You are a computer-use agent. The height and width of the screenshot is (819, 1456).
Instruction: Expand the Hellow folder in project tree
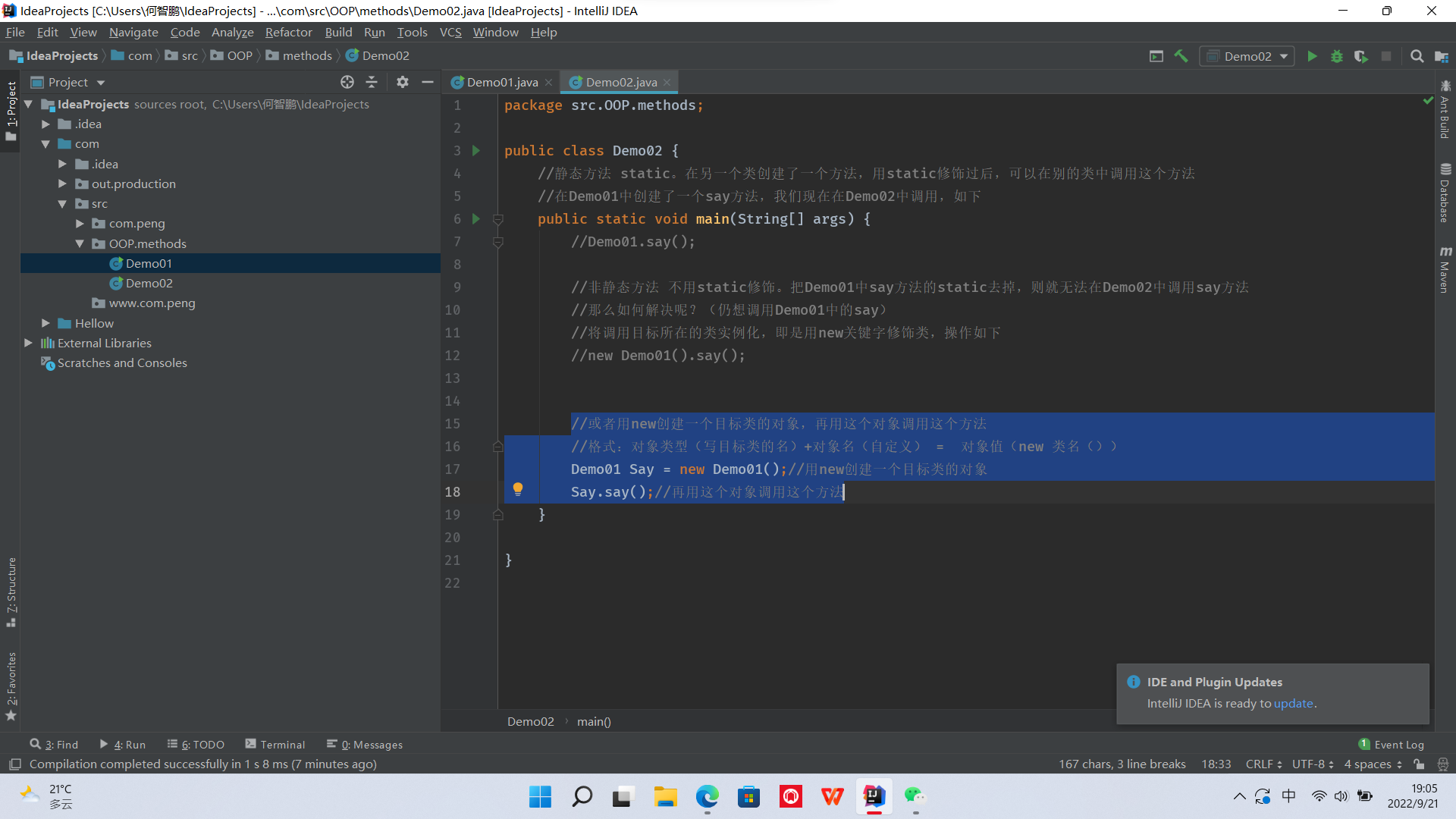(45, 323)
